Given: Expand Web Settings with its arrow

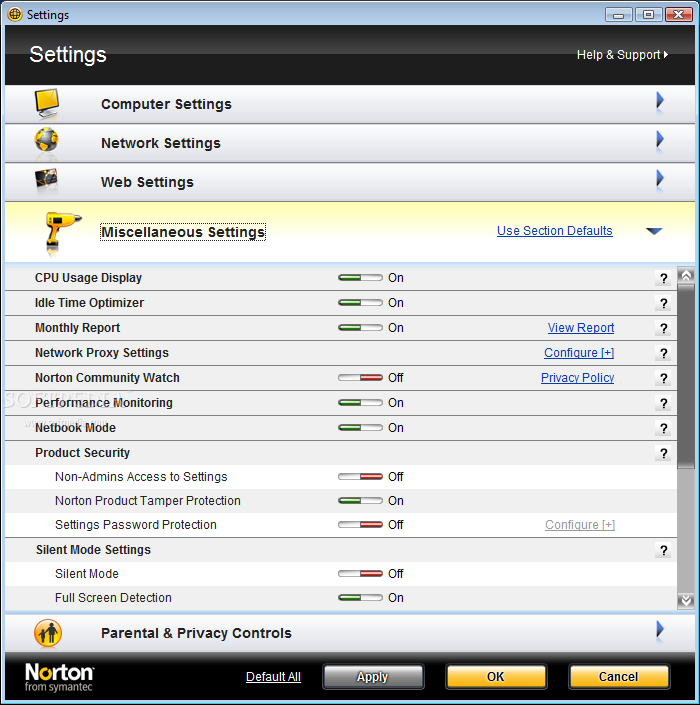Looking at the screenshot, I should [x=660, y=178].
